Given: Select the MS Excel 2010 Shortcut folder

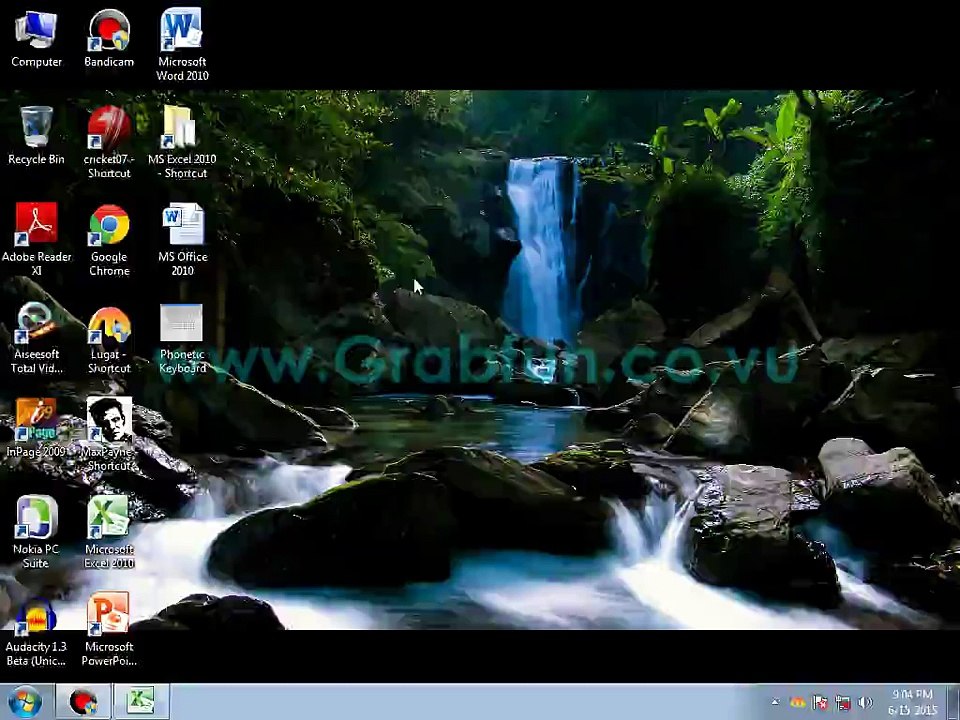Looking at the screenshot, I should [182, 142].
